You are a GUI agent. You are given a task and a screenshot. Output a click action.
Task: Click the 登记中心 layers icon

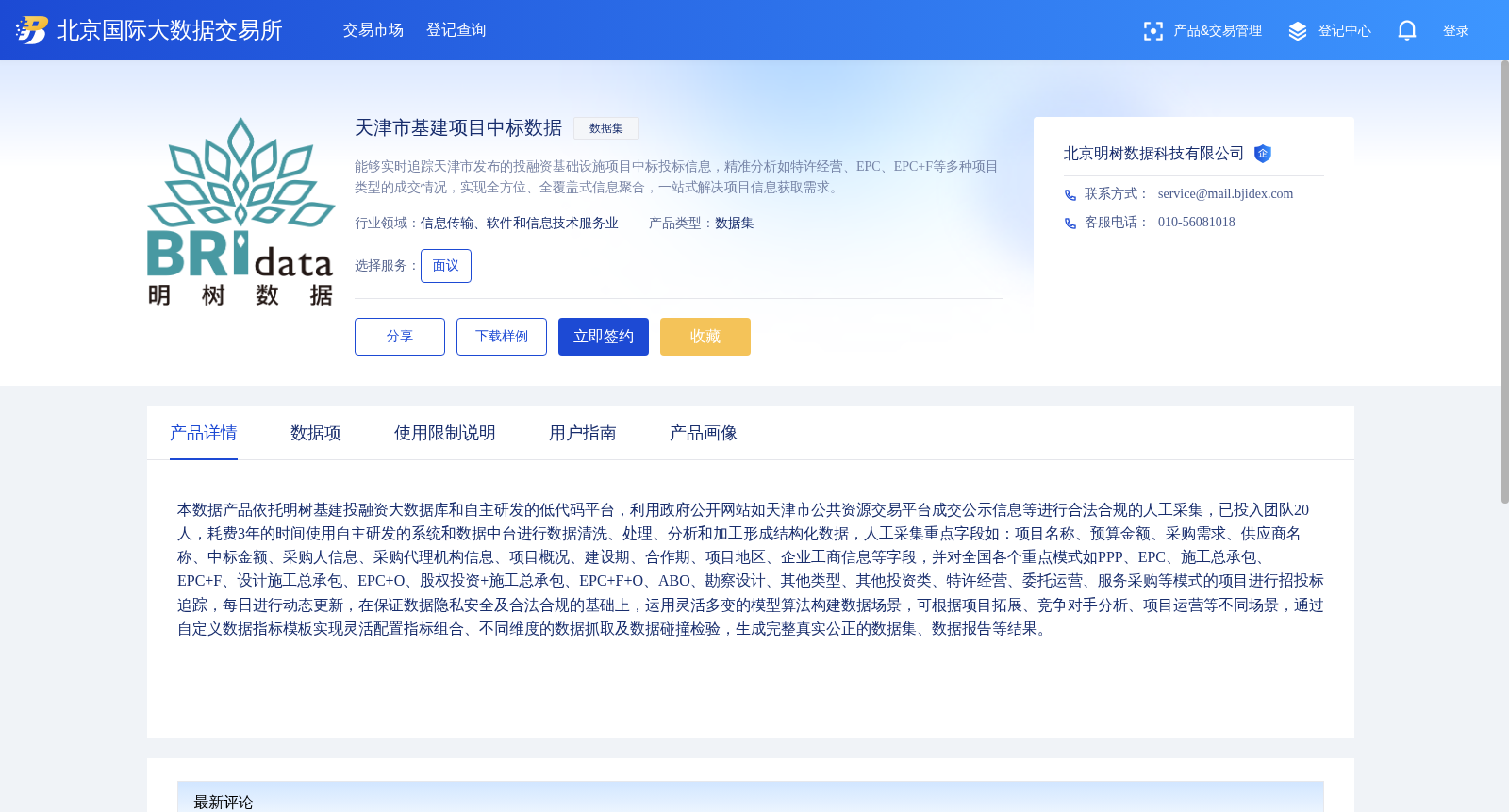[x=1298, y=31]
